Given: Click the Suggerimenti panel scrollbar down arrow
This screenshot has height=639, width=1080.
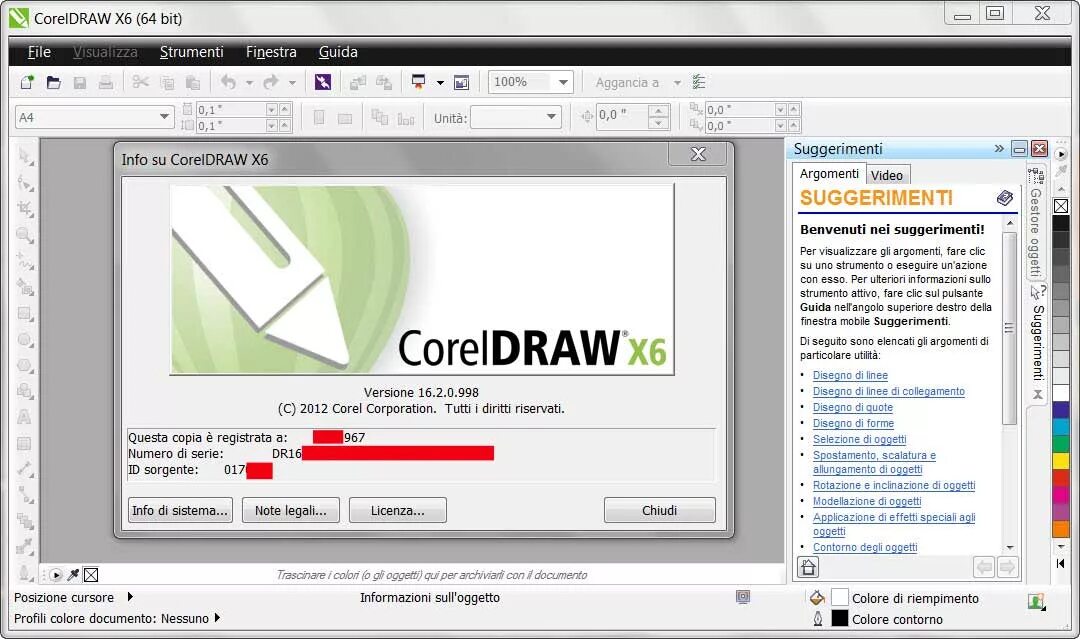Looking at the screenshot, I should click(x=1010, y=547).
